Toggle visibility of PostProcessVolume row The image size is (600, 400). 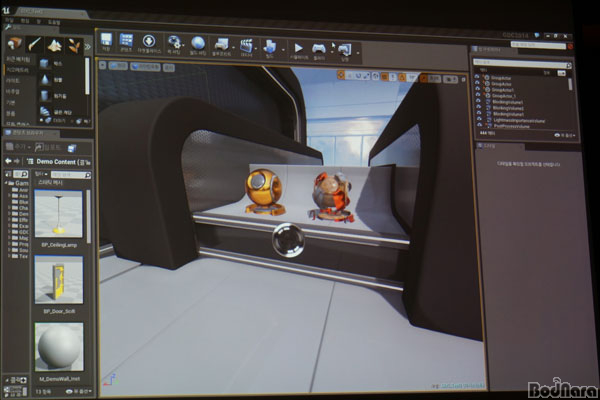479,124
